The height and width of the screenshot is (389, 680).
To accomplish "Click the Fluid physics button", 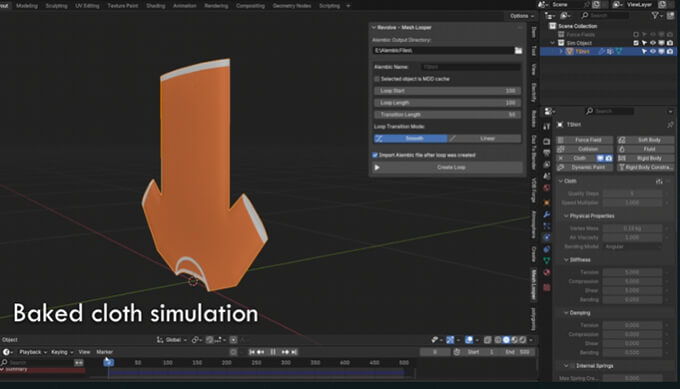I will [646, 149].
